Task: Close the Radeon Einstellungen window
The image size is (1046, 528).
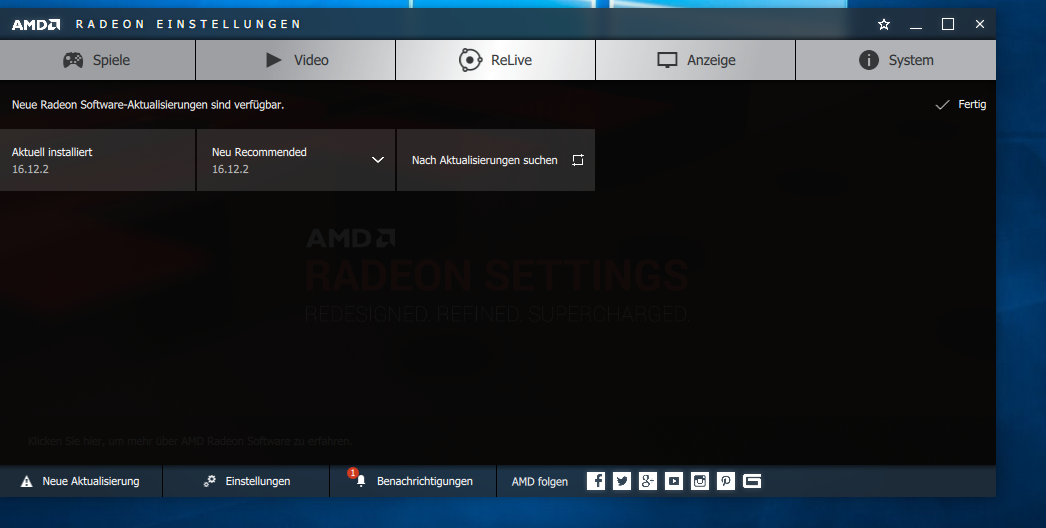Action: (x=979, y=25)
